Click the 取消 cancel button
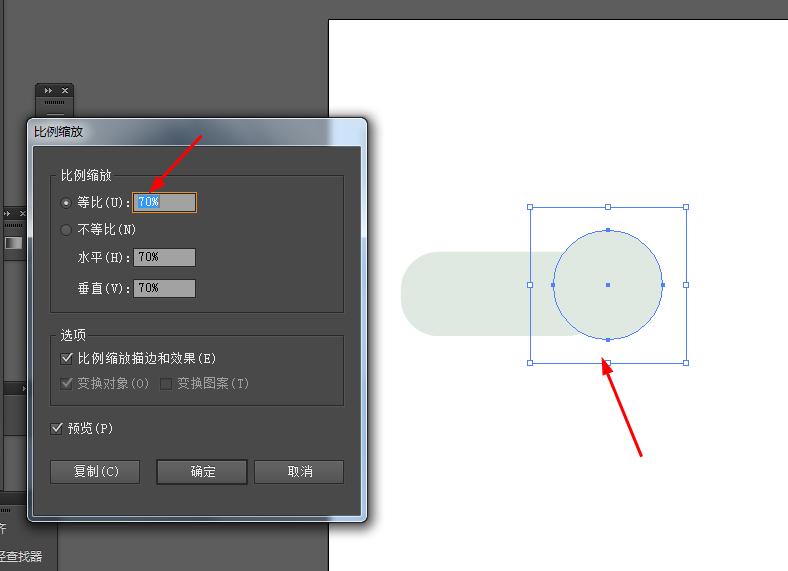788x571 pixels. (x=299, y=472)
